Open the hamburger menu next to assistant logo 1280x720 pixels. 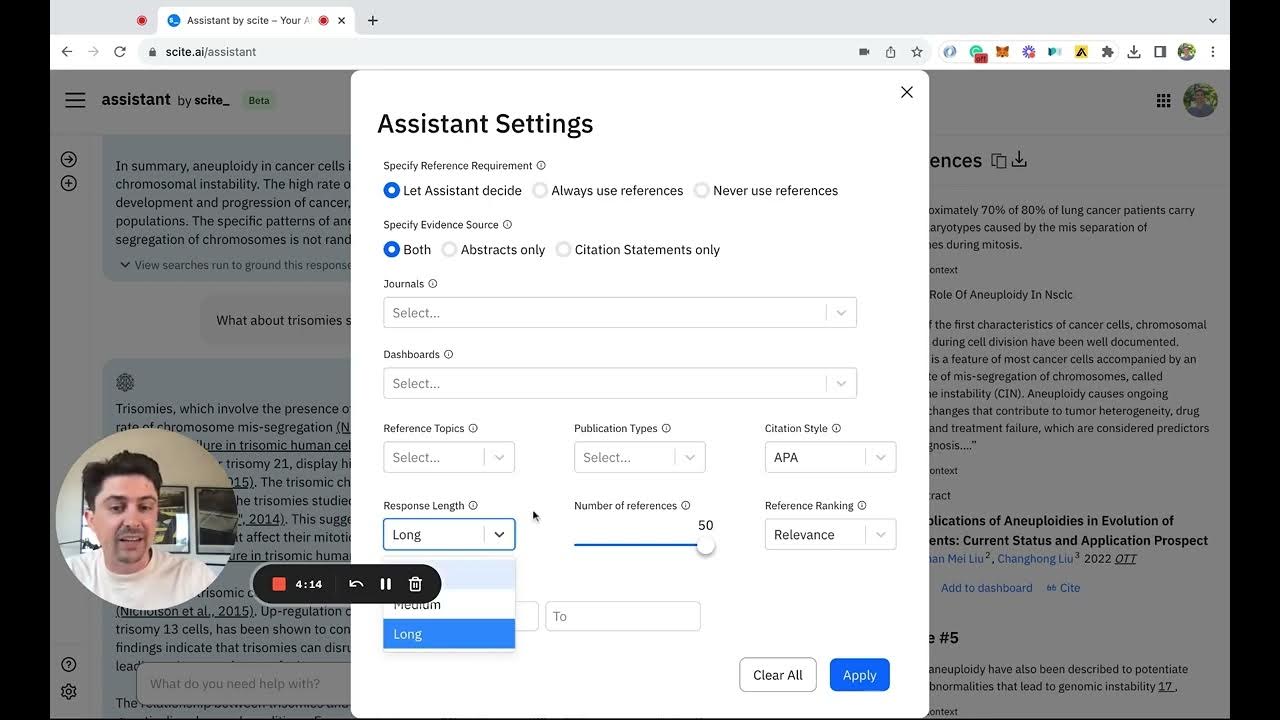(x=75, y=100)
